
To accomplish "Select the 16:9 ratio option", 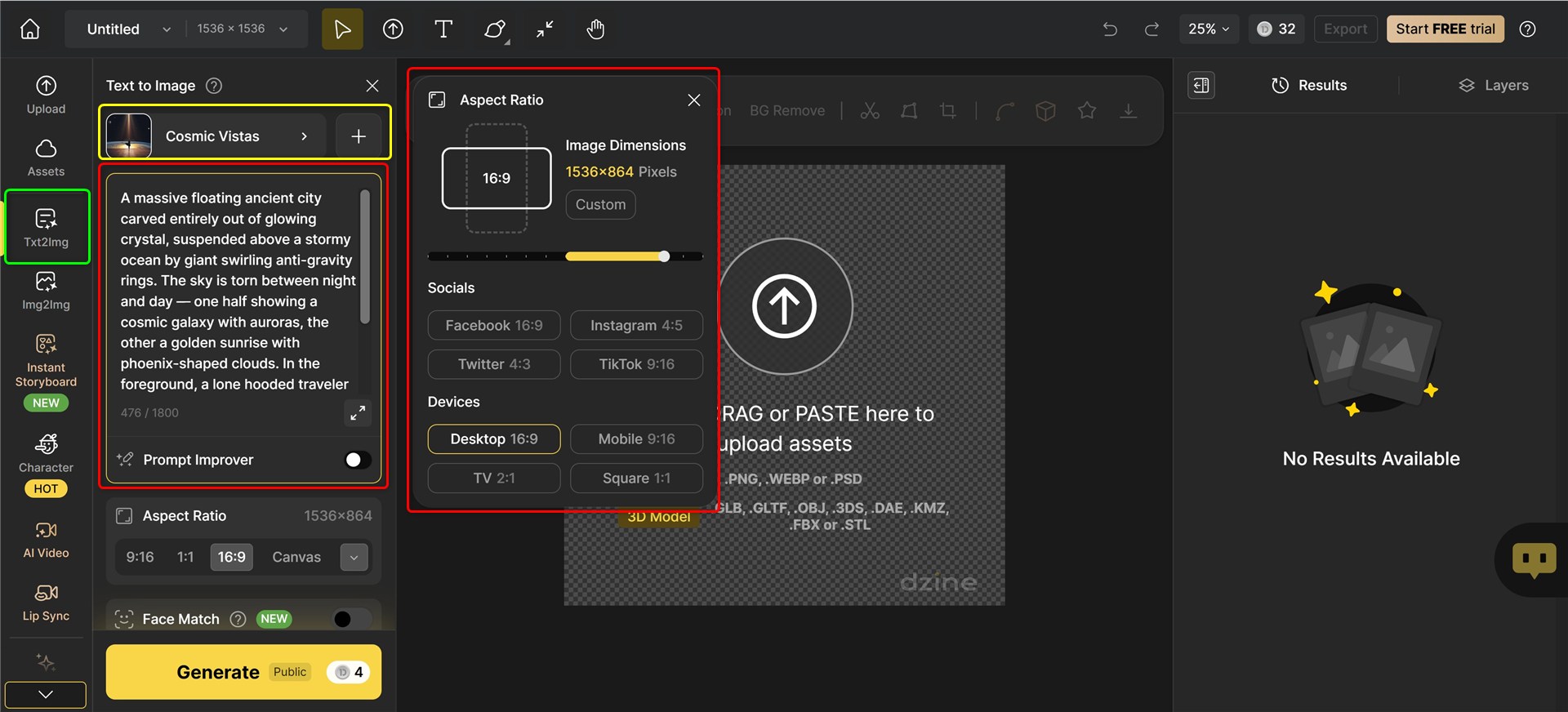I will [x=231, y=557].
